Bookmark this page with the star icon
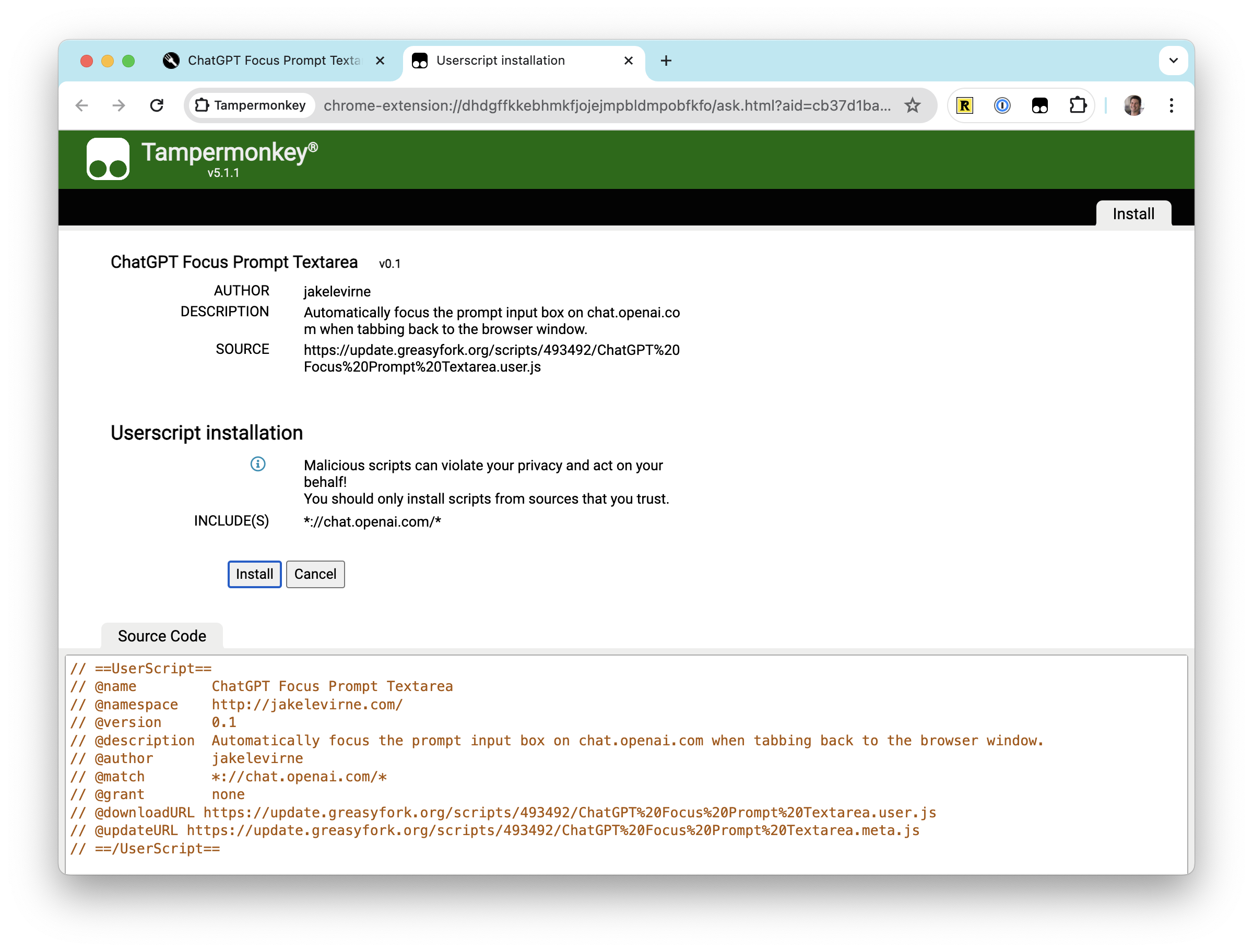Image resolution: width=1253 pixels, height=952 pixels. click(912, 105)
